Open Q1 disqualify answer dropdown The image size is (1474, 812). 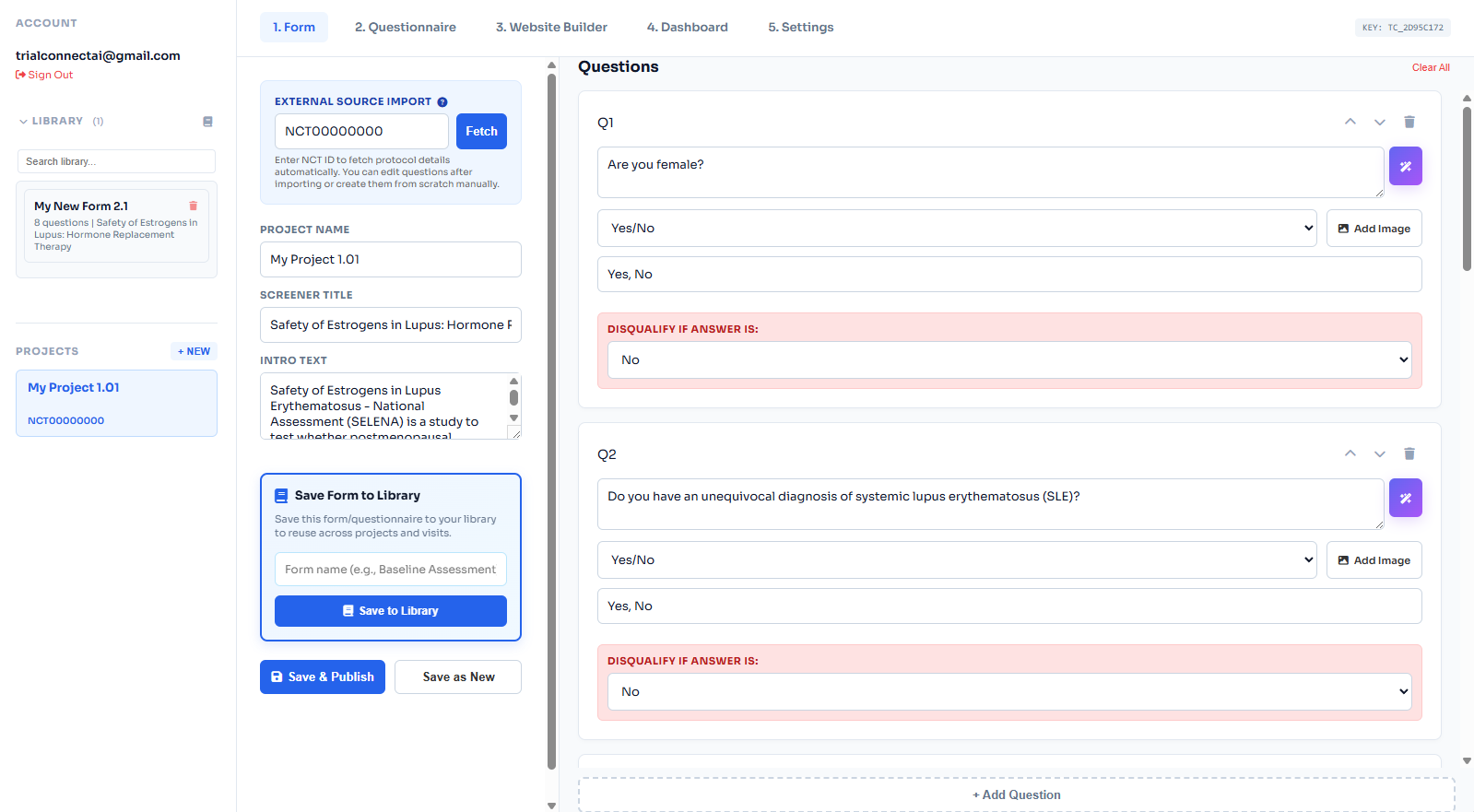click(1009, 359)
